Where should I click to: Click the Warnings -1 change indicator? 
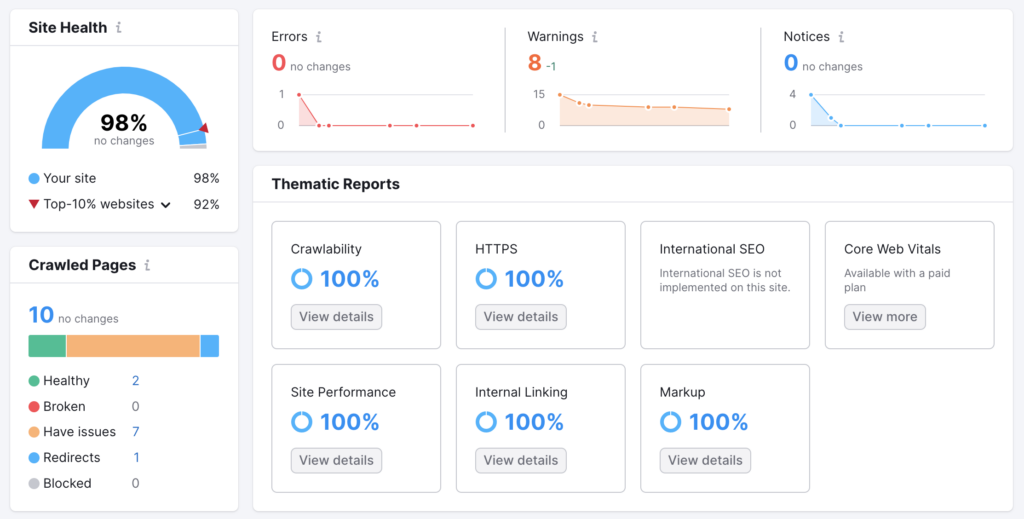(551, 67)
